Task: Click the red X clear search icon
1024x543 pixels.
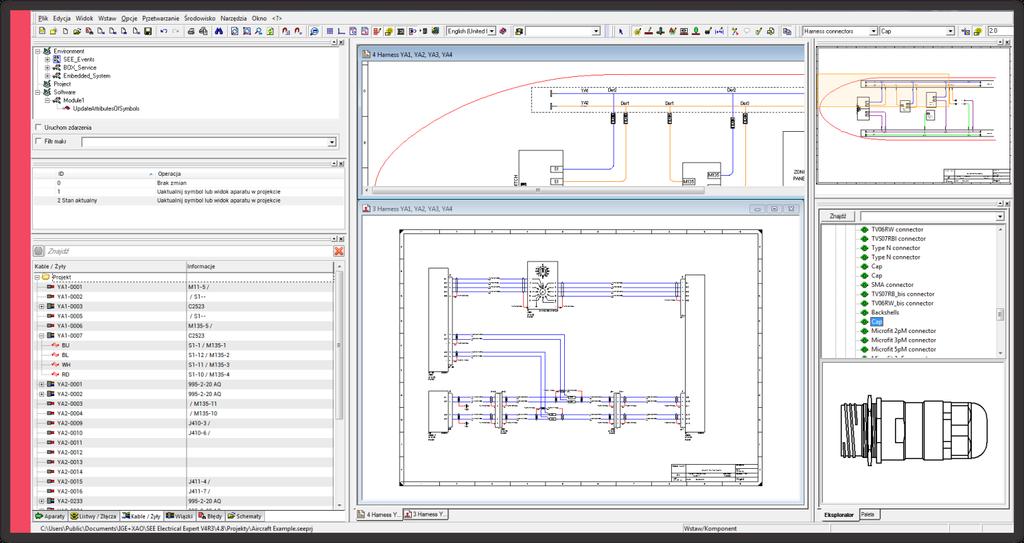Action: point(338,251)
